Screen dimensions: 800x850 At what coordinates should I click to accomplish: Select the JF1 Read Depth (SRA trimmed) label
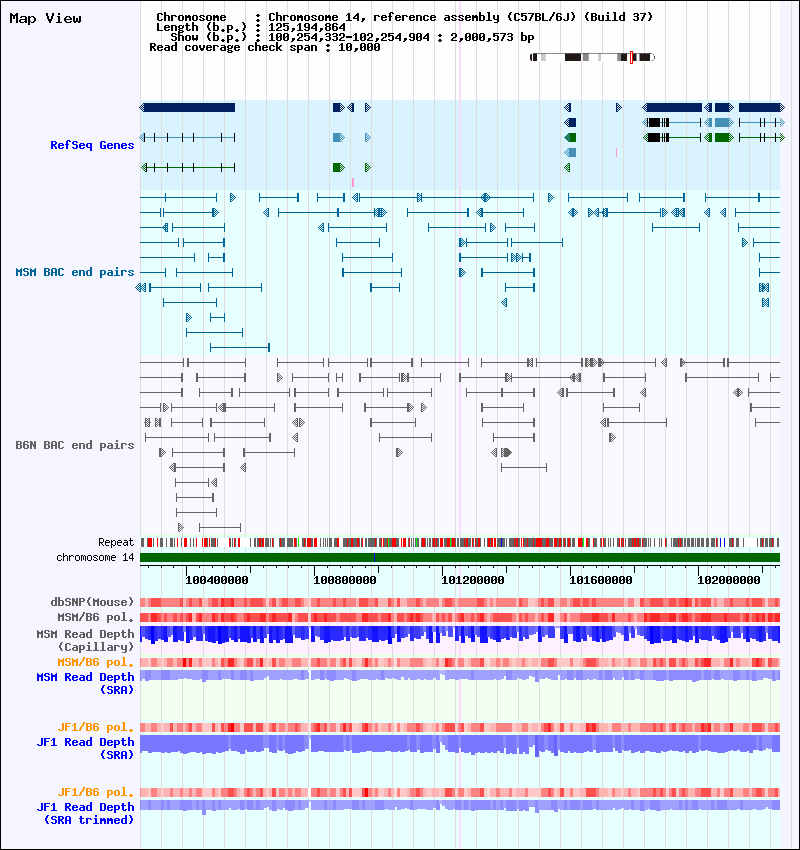pos(85,813)
